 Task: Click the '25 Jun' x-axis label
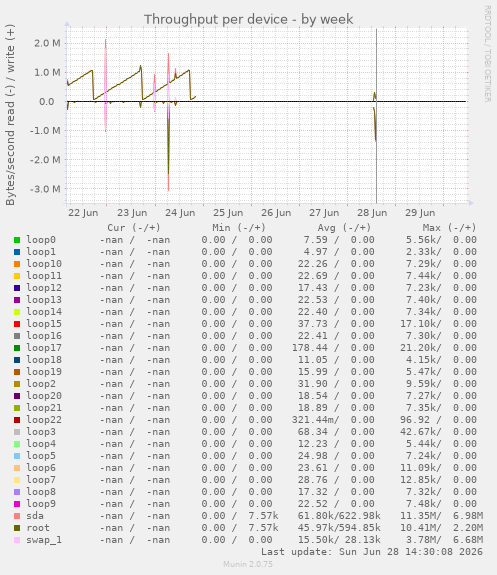coord(228,213)
